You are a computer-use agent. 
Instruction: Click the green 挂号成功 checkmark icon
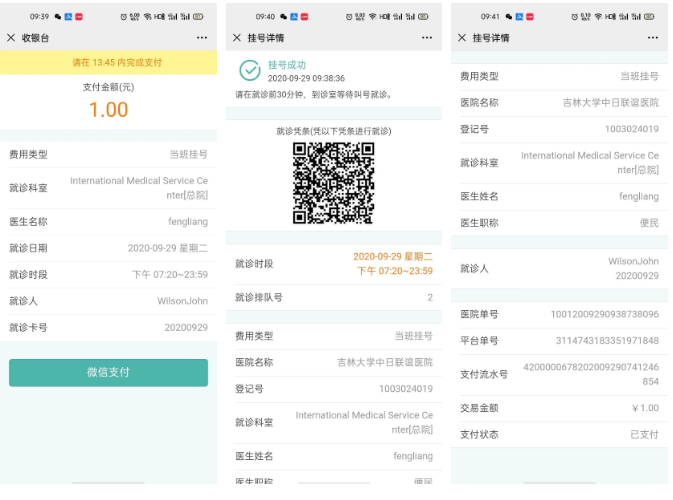pos(249,70)
